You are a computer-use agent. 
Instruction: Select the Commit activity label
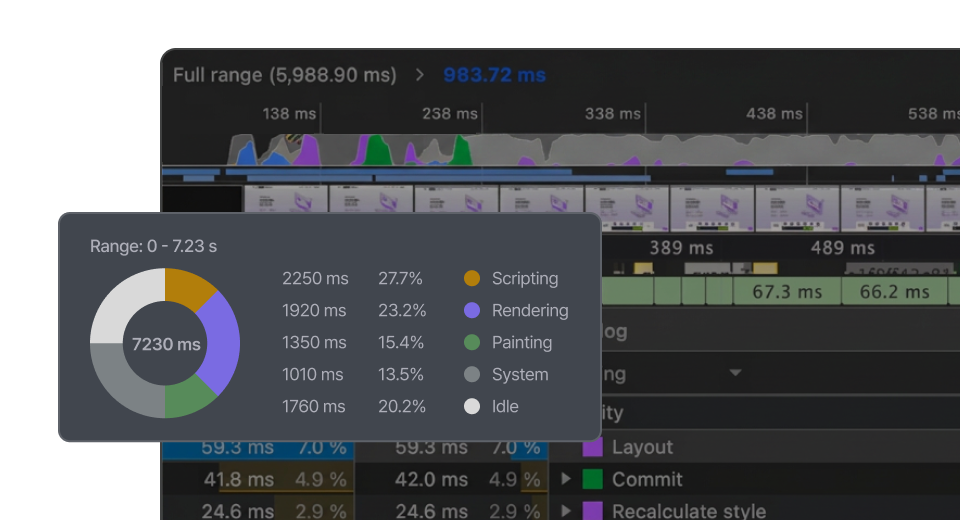647,479
